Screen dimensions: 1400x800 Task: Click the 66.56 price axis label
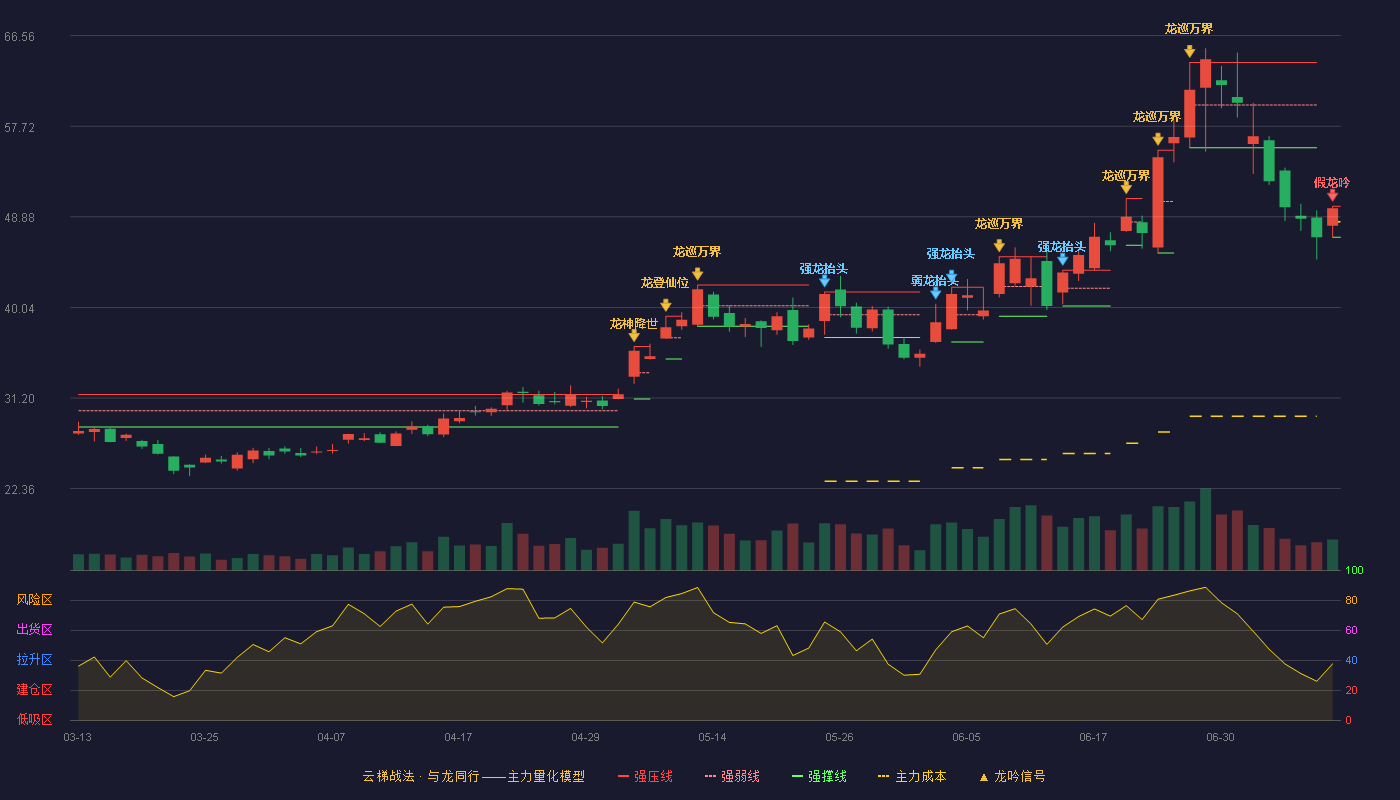coord(19,36)
